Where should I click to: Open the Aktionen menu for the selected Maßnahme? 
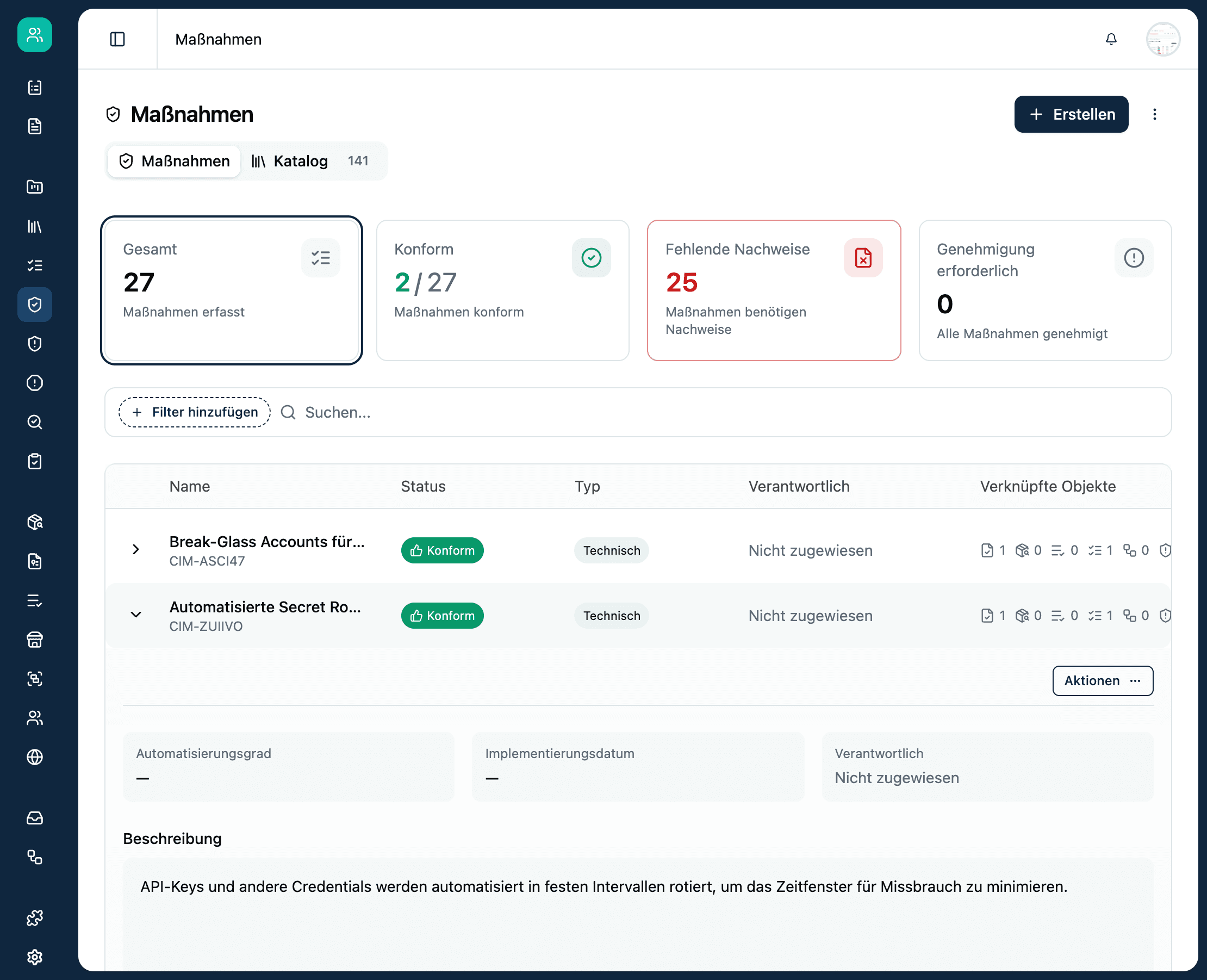pyautogui.click(x=1102, y=681)
